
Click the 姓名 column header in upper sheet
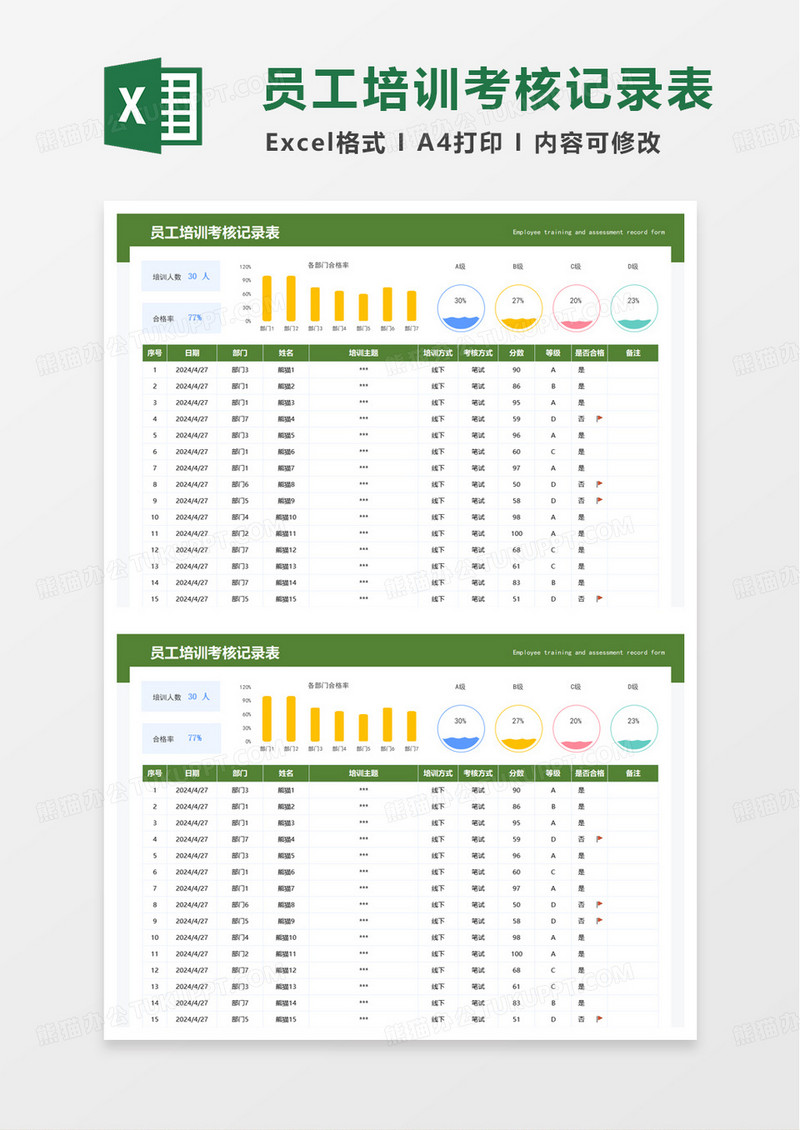pos(286,353)
